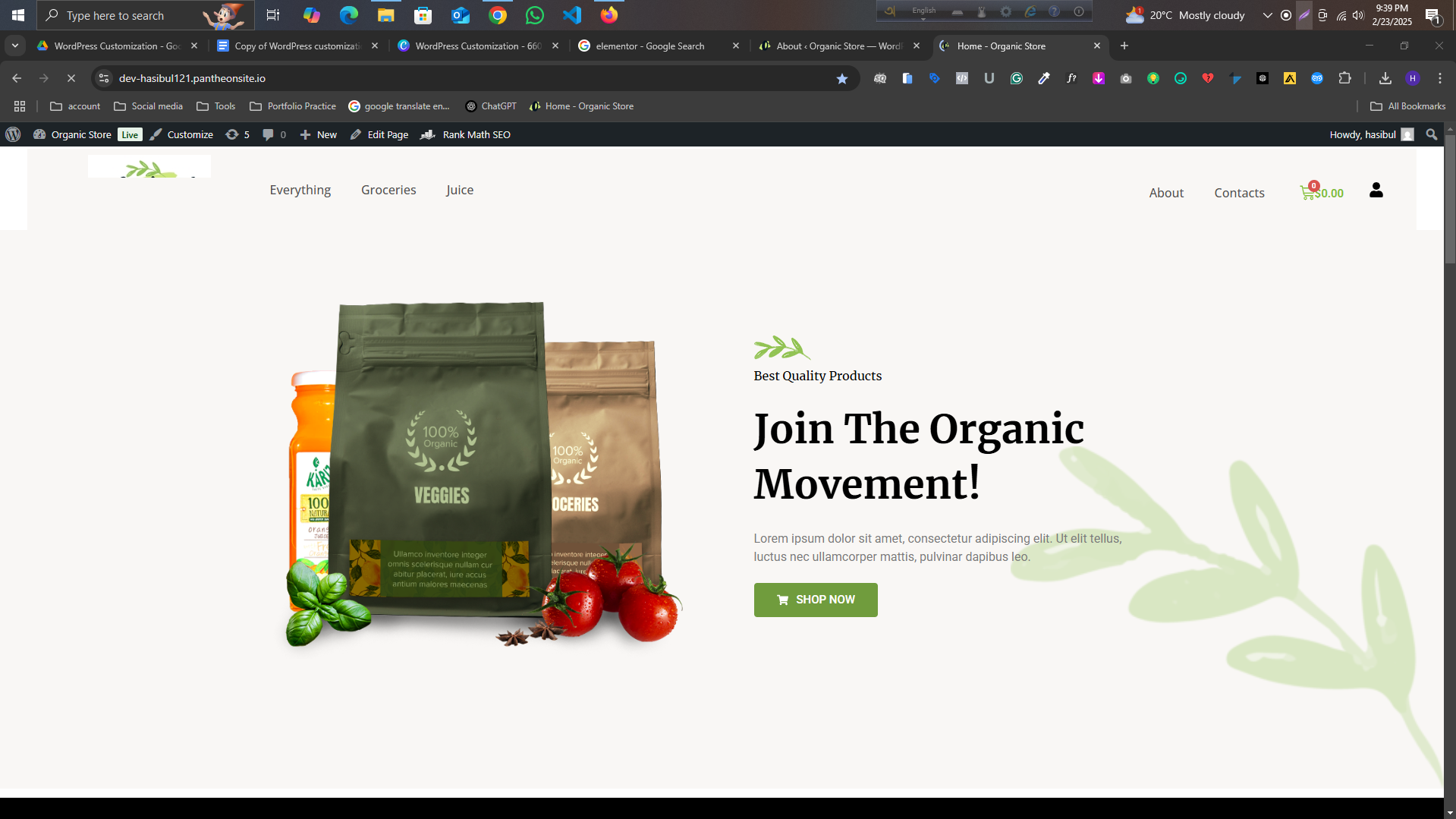Open the WordPress logo menu

point(13,134)
